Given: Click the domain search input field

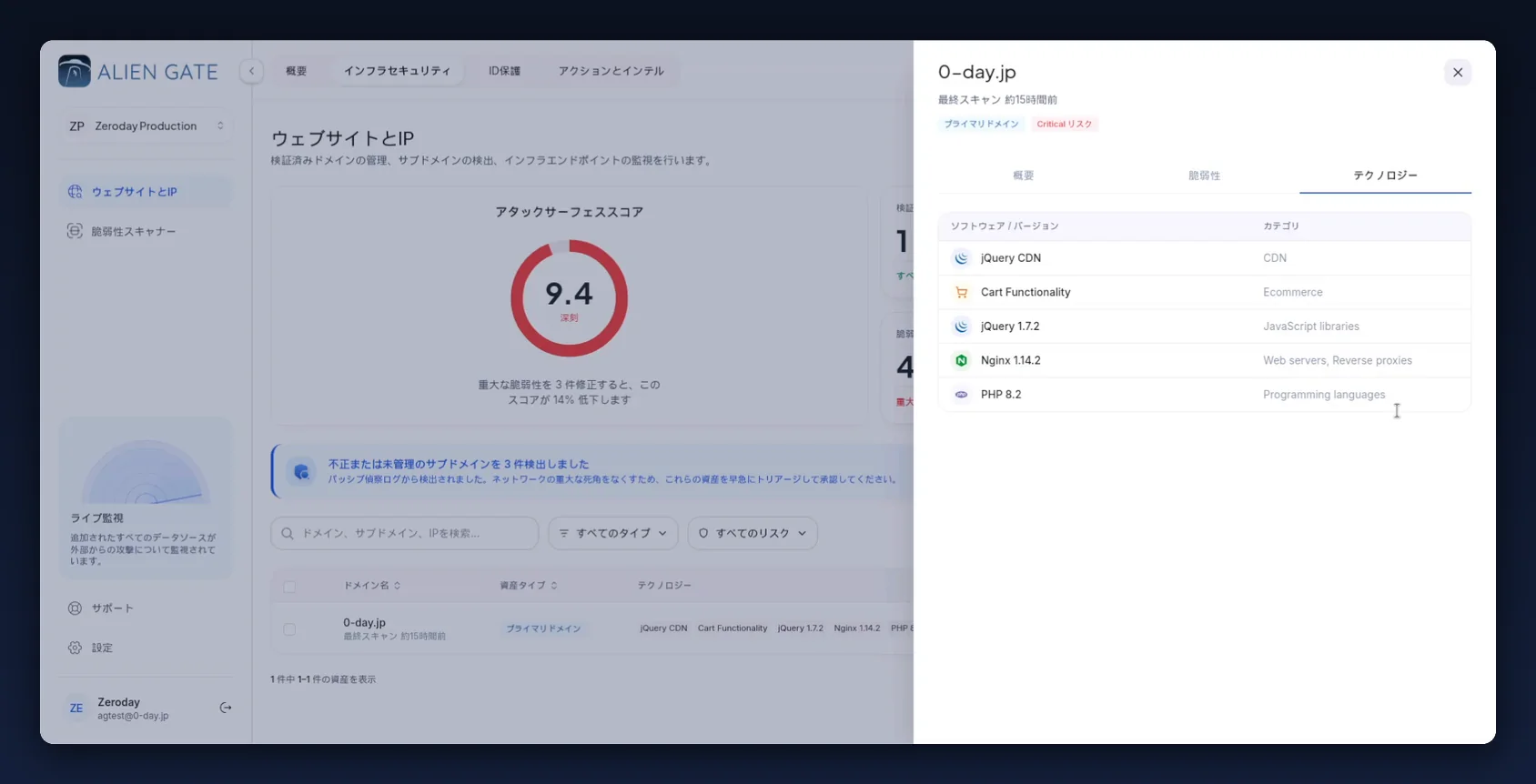Looking at the screenshot, I should 405,533.
